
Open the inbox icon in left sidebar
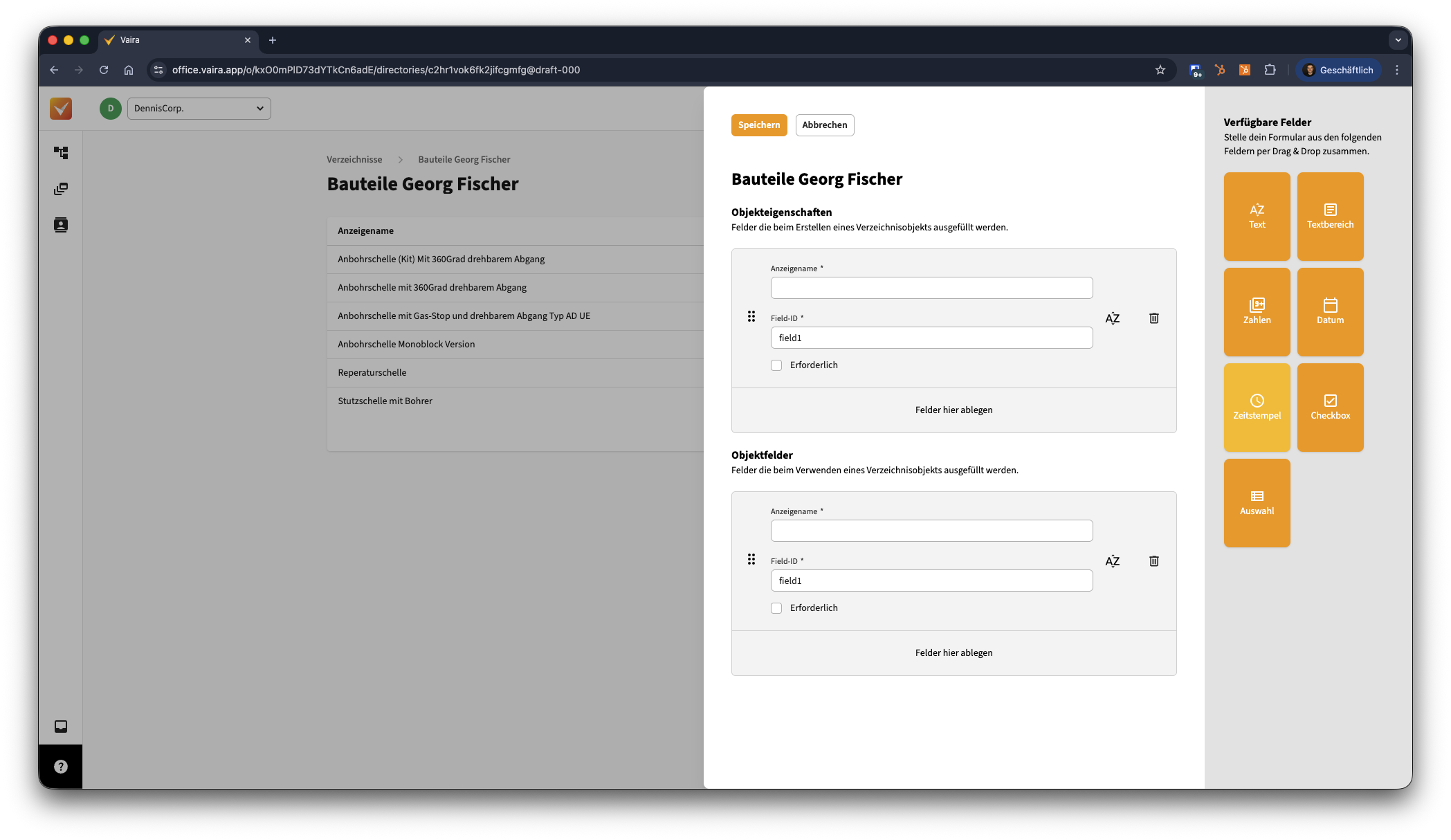pos(61,727)
